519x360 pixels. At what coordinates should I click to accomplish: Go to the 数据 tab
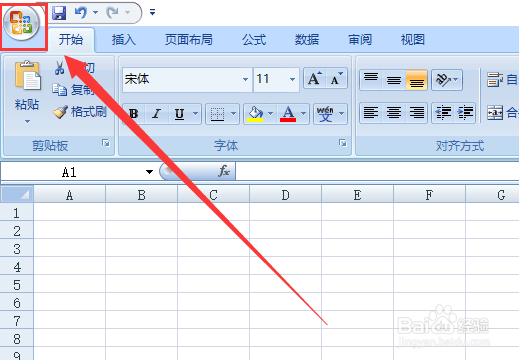point(307,40)
